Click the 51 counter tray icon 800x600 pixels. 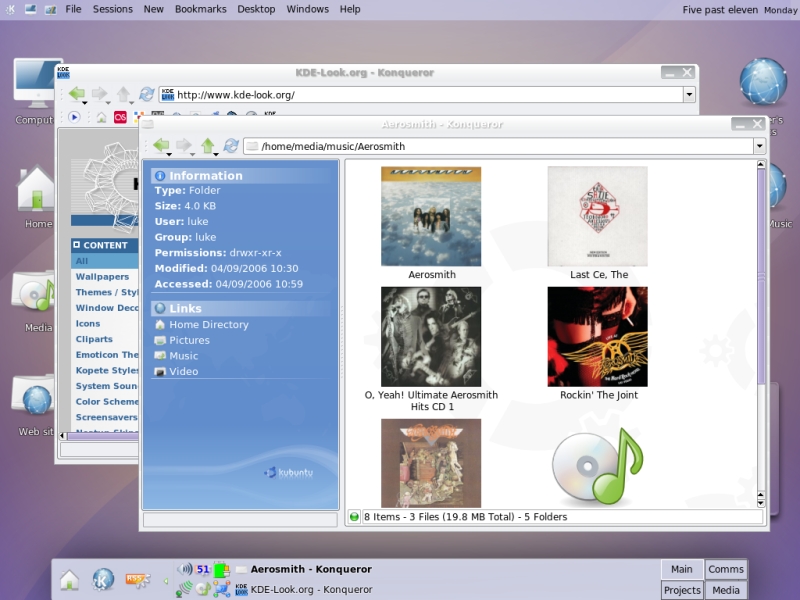(x=203, y=569)
